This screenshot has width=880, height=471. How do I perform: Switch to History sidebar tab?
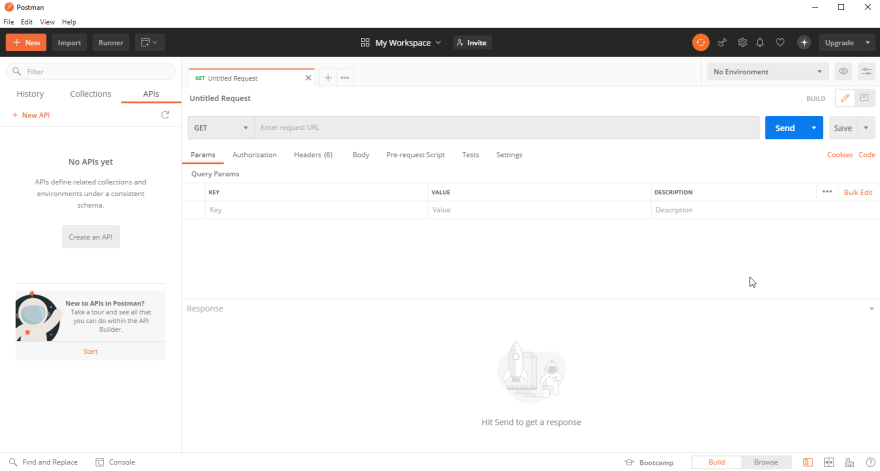coord(30,94)
